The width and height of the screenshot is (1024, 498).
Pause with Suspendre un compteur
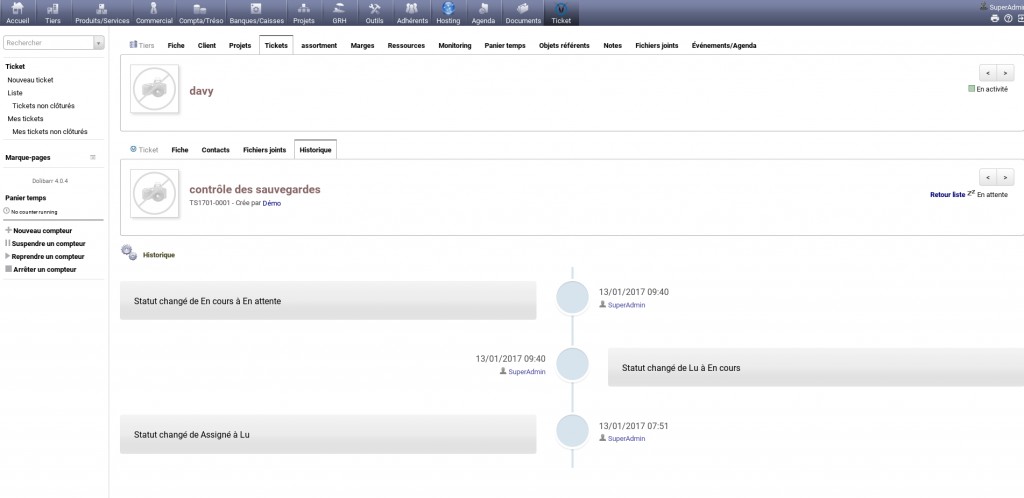pos(48,243)
